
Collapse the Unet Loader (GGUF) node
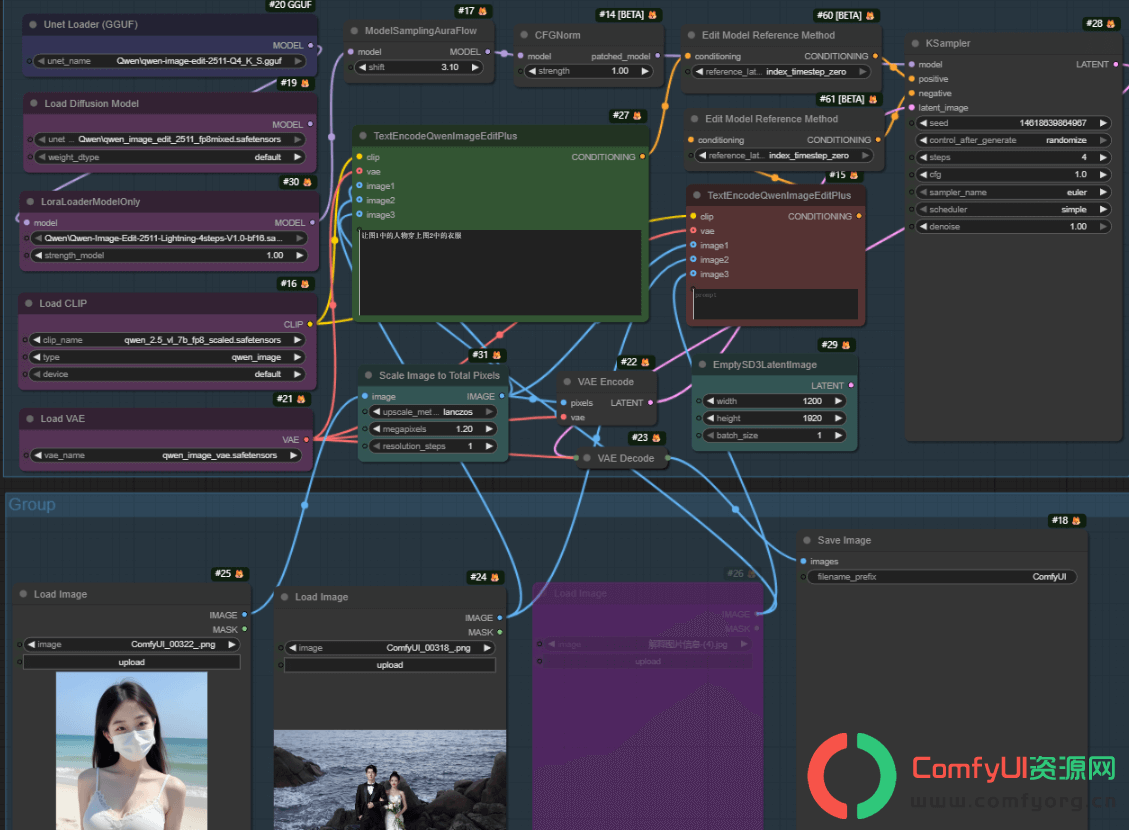point(33,24)
